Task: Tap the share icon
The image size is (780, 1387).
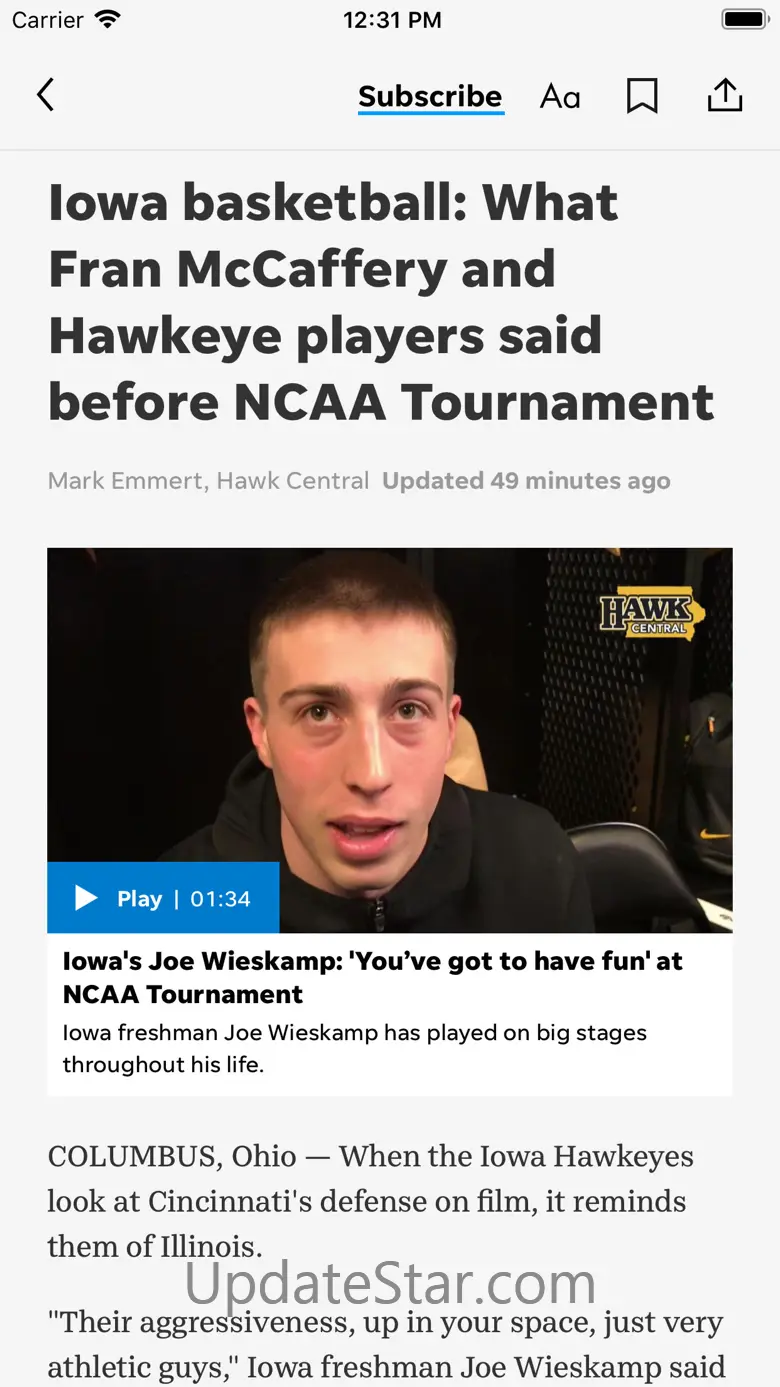Action: coord(725,95)
